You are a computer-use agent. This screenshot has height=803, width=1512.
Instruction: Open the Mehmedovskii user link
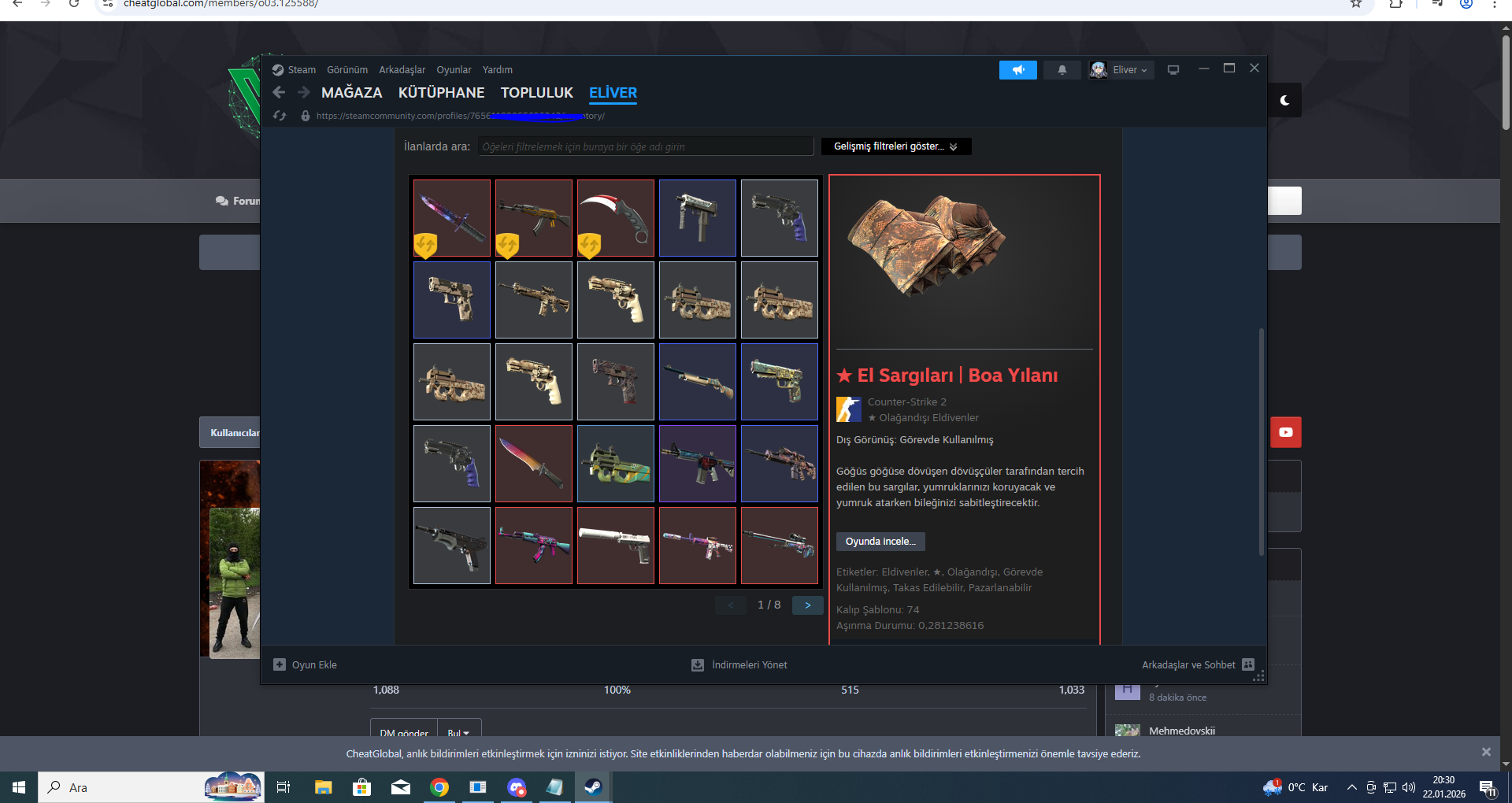point(1182,731)
